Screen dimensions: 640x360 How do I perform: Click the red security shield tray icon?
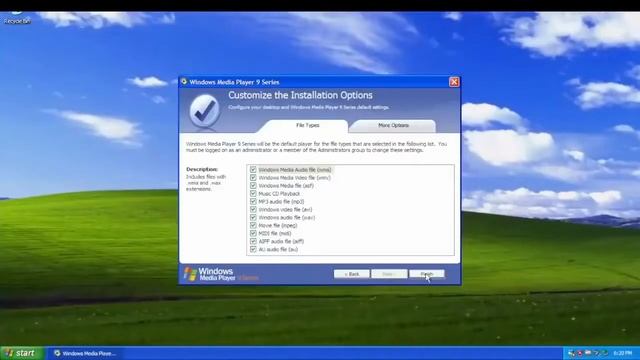coord(580,353)
